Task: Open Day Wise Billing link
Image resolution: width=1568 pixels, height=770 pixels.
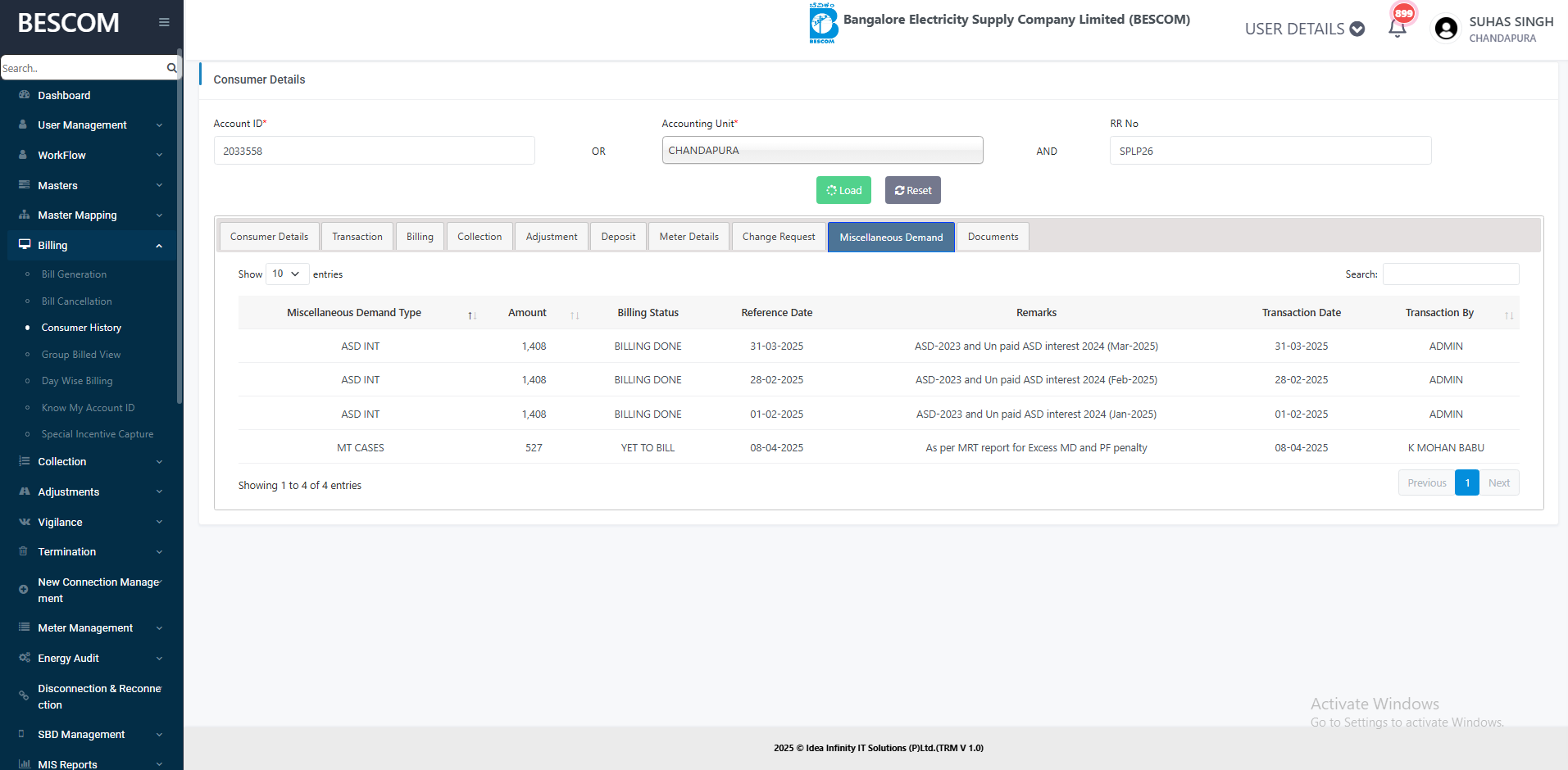Action: [77, 381]
